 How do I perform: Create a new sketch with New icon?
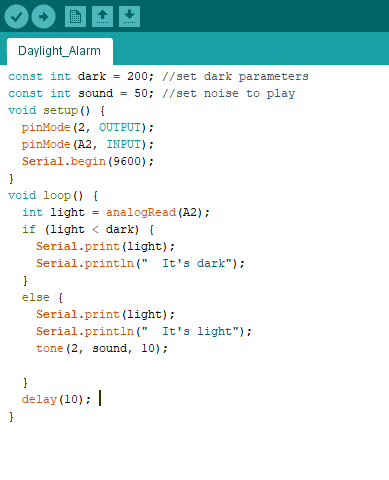pos(75,16)
